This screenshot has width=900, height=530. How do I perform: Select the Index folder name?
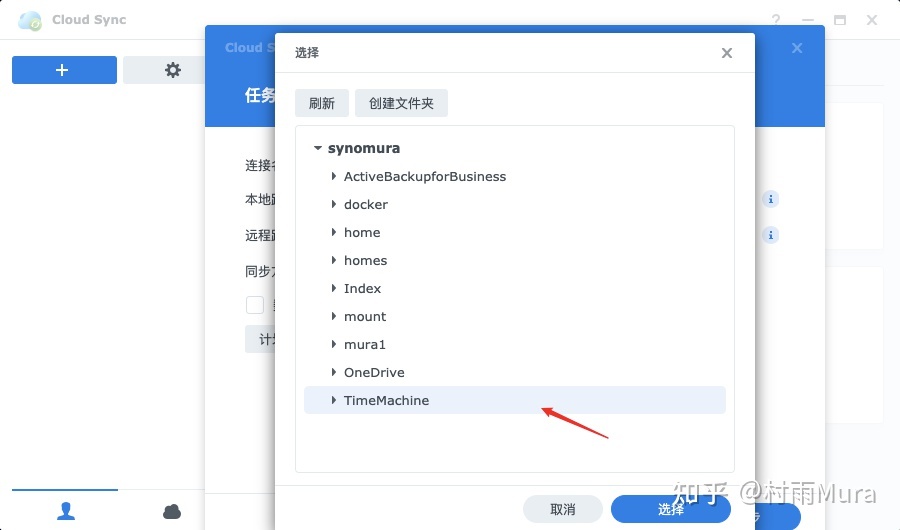(362, 288)
